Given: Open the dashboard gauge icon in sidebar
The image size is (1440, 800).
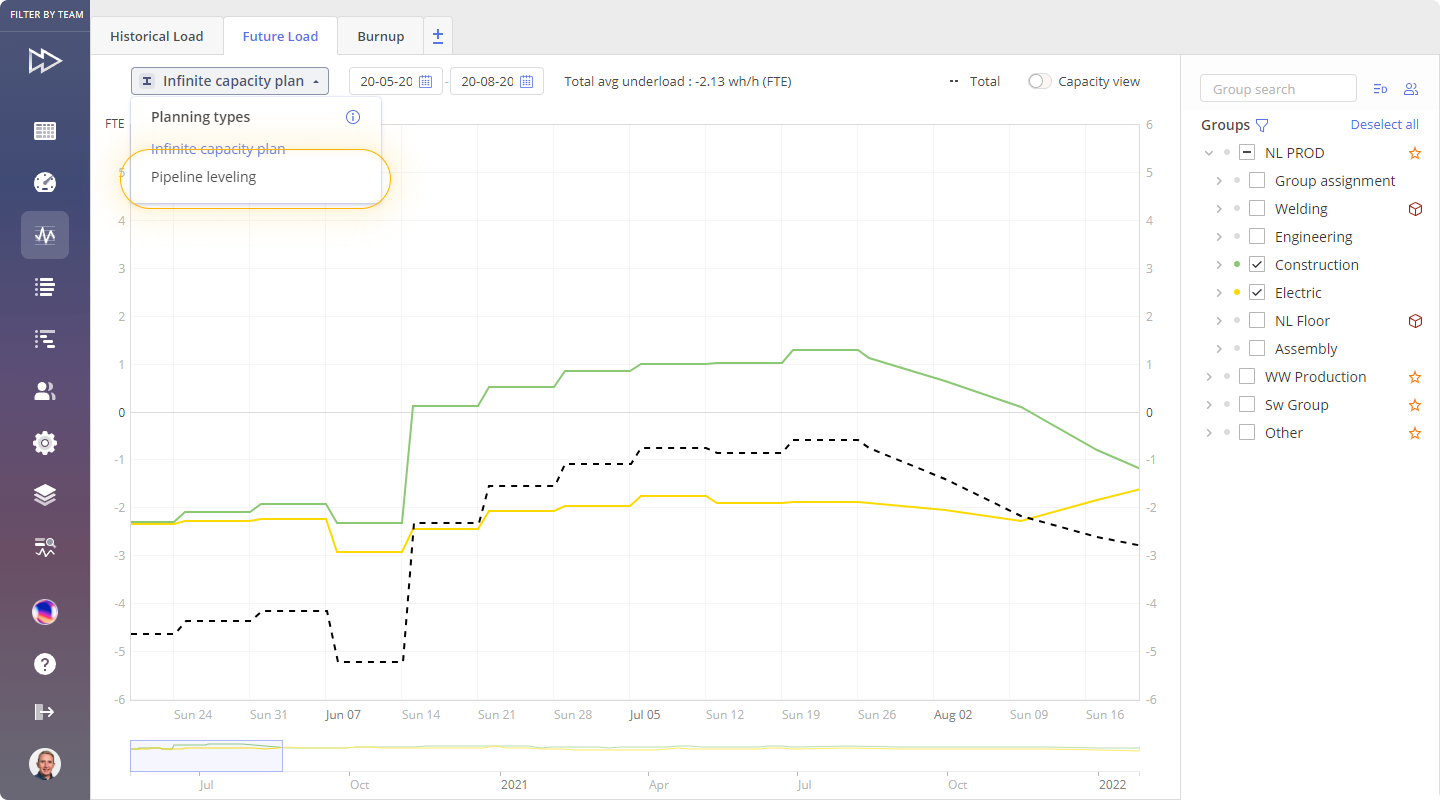Looking at the screenshot, I should (45, 183).
